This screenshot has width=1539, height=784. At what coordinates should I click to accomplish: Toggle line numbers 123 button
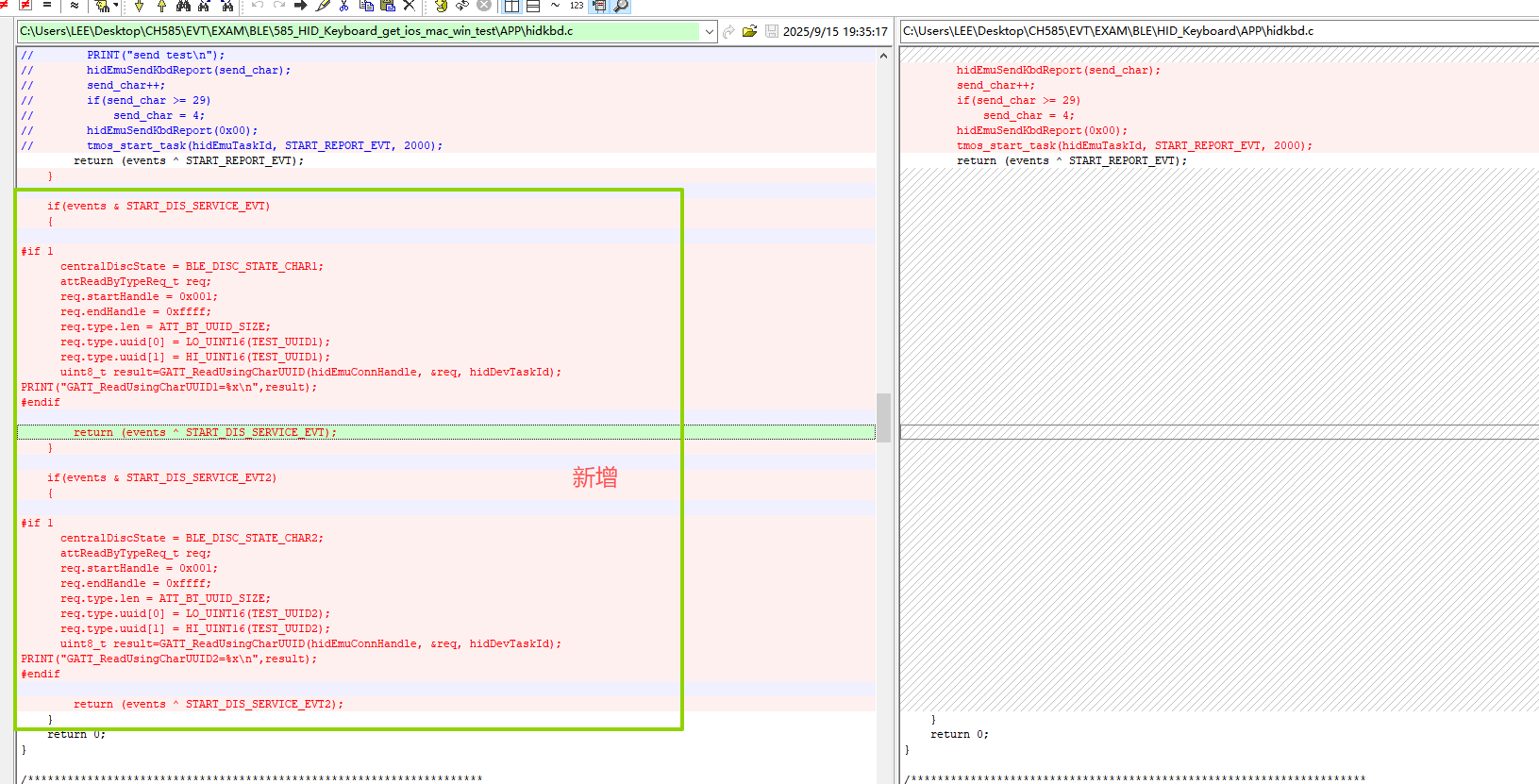pyautogui.click(x=577, y=5)
